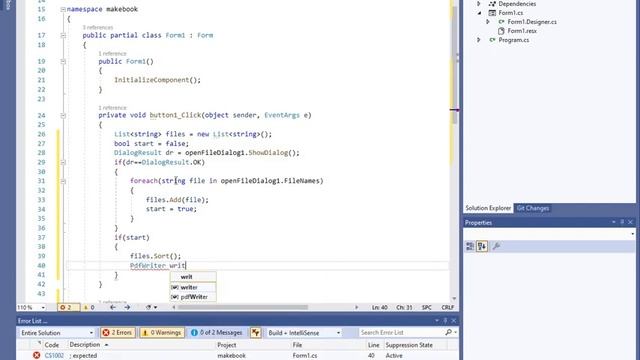The image size is (640, 360).
Task: Switch to the Solution Explorer tab
Action: click(x=488, y=208)
